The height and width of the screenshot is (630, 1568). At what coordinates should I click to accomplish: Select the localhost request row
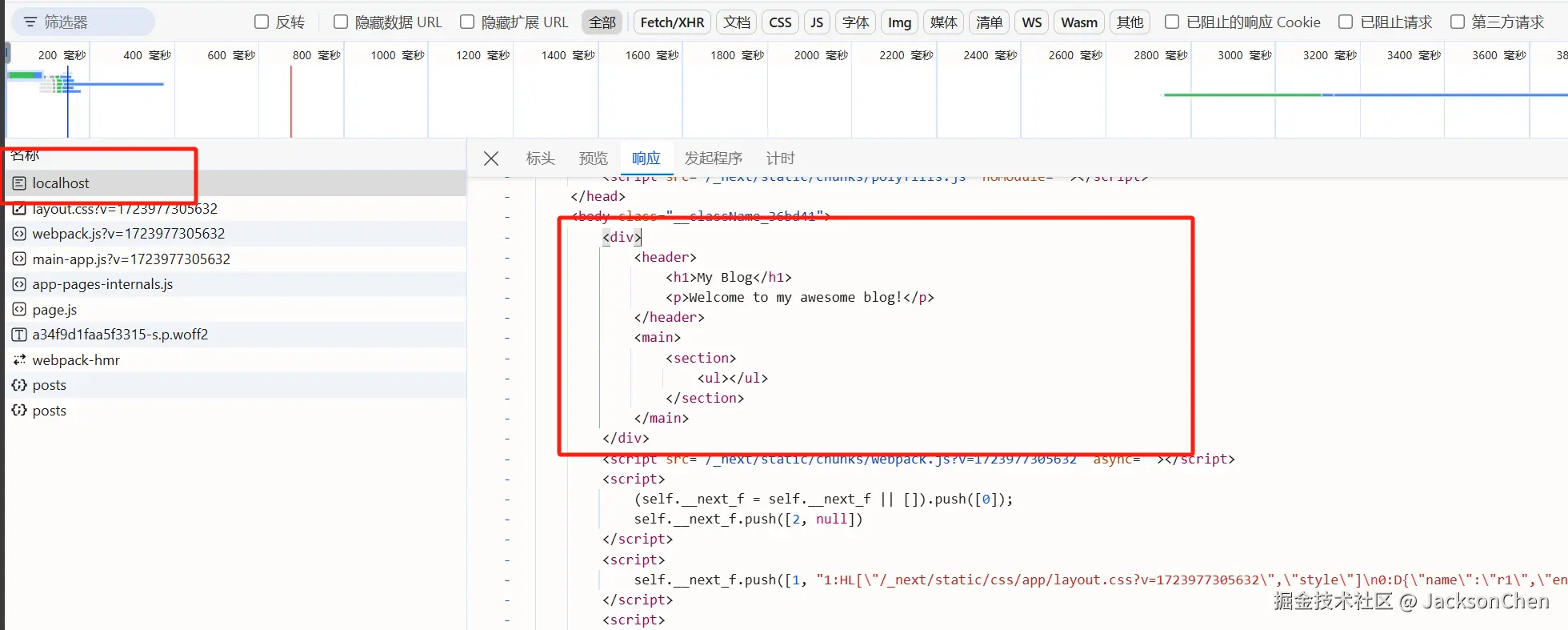[235, 183]
